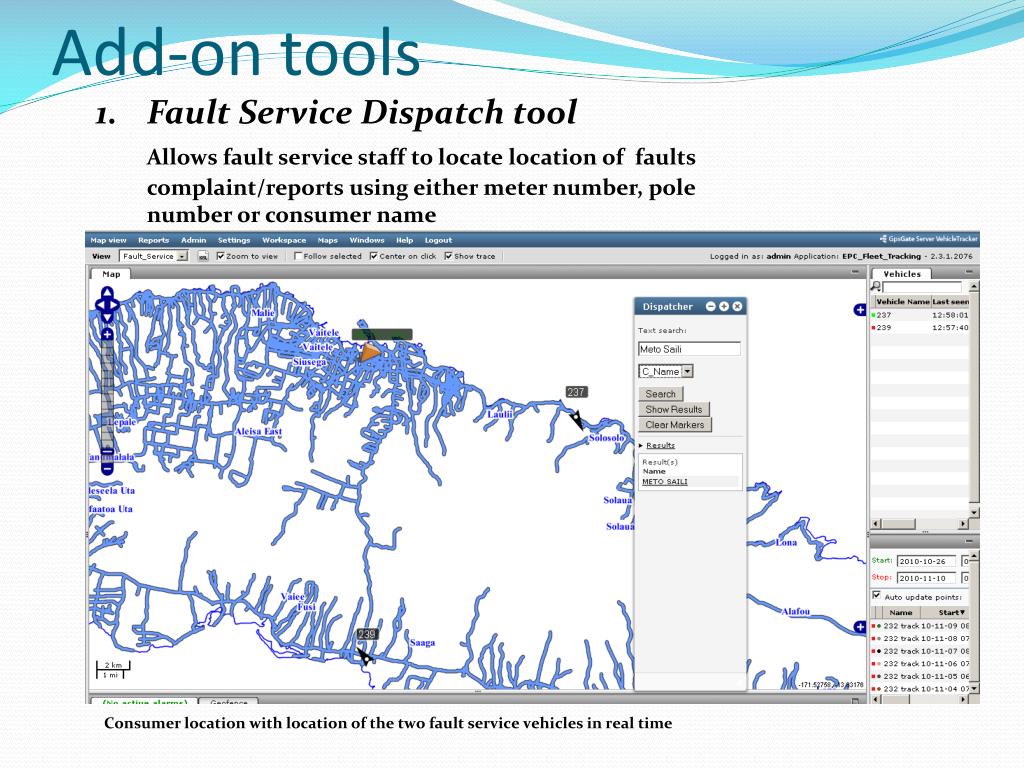Image resolution: width=1024 pixels, height=768 pixels.
Task: Close the Dispatcher panel
Action: 737,306
